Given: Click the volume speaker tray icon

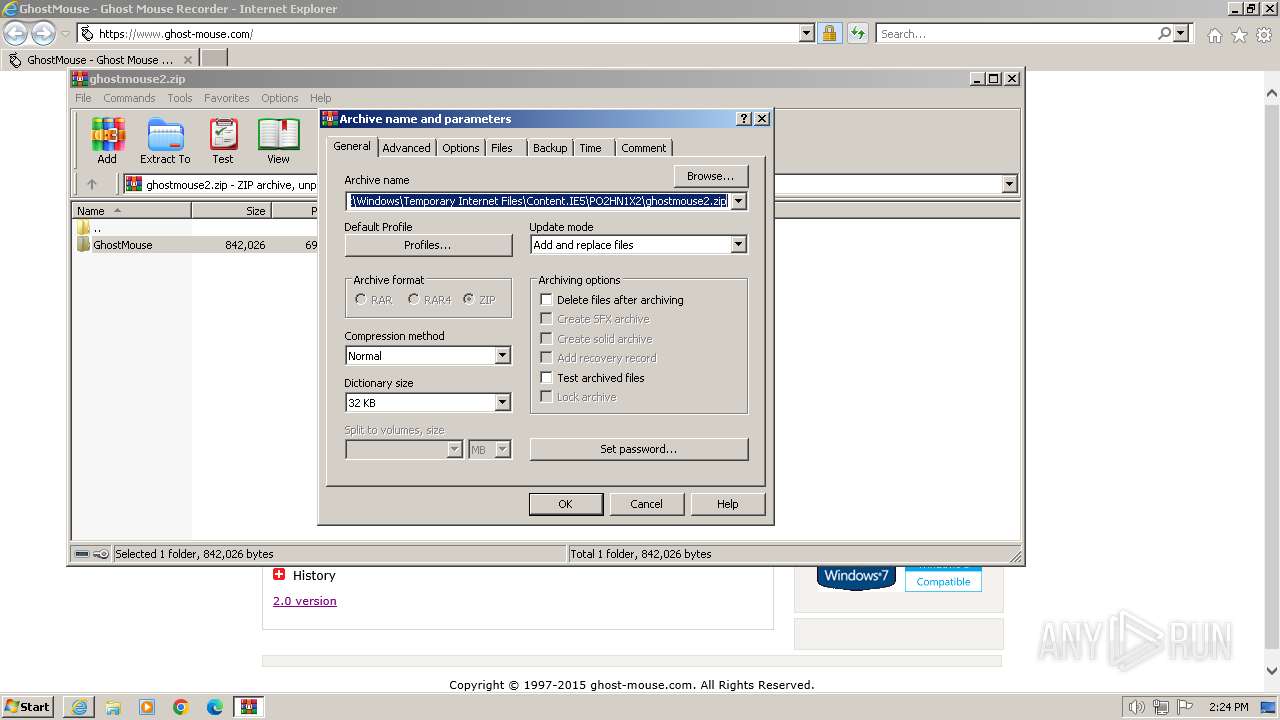Looking at the screenshot, I should [1137, 707].
